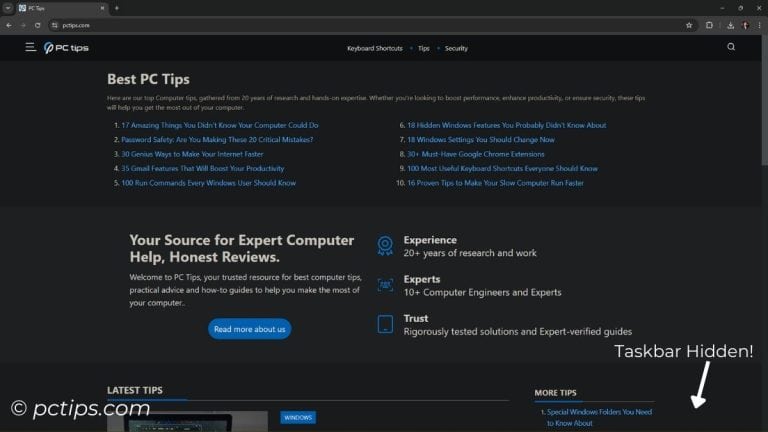View site information icon in address bar
The height and width of the screenshot is (432, 768).
pos(55,25)
